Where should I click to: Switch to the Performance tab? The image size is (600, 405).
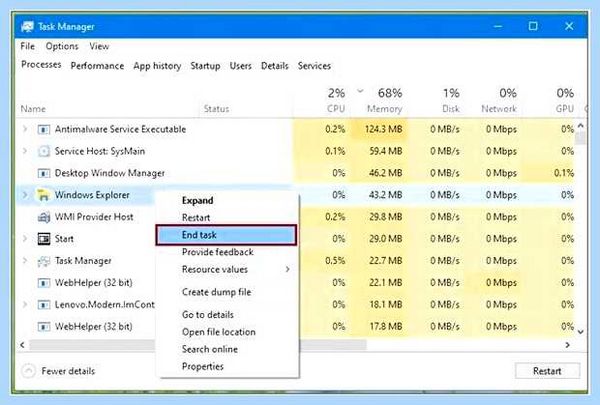point(97,66)
